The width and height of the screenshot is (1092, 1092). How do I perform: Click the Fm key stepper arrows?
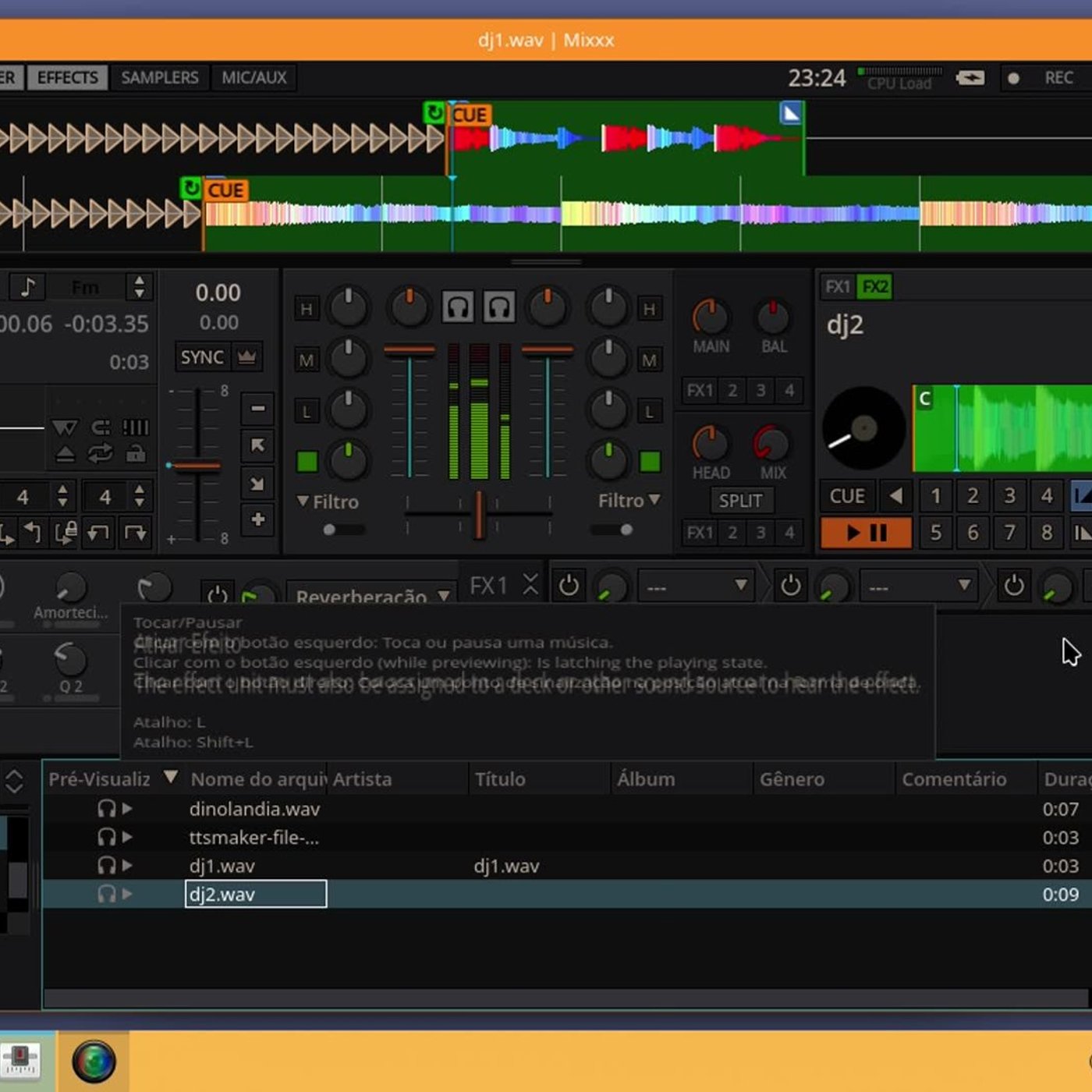(139, 287)
